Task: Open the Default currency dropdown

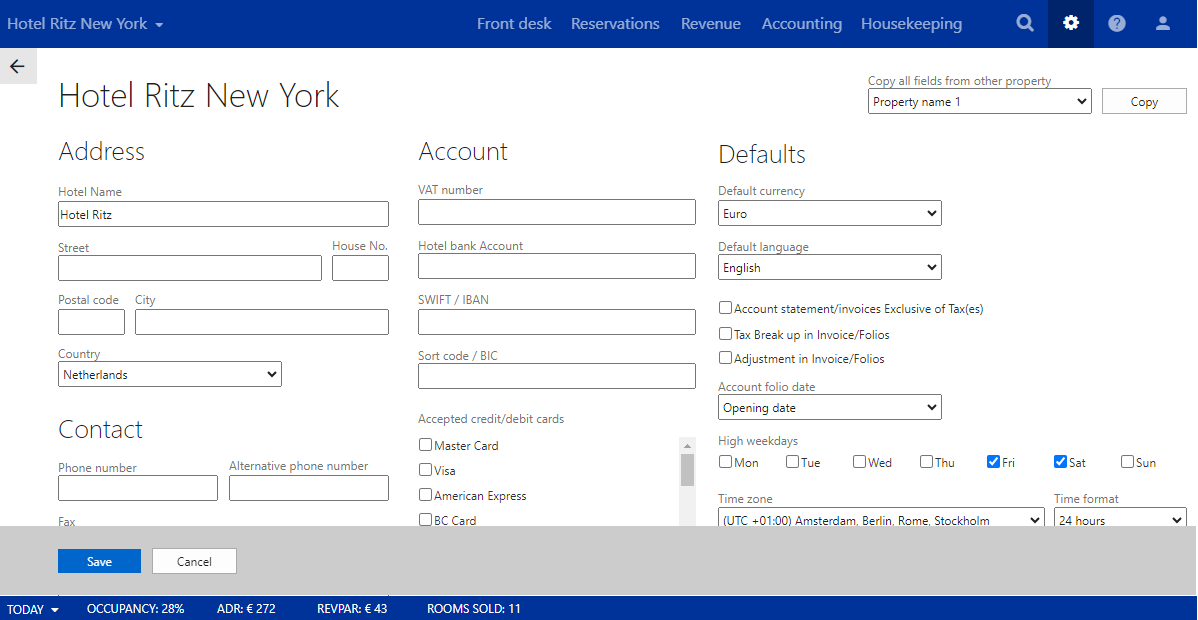Action: (830, 213)
